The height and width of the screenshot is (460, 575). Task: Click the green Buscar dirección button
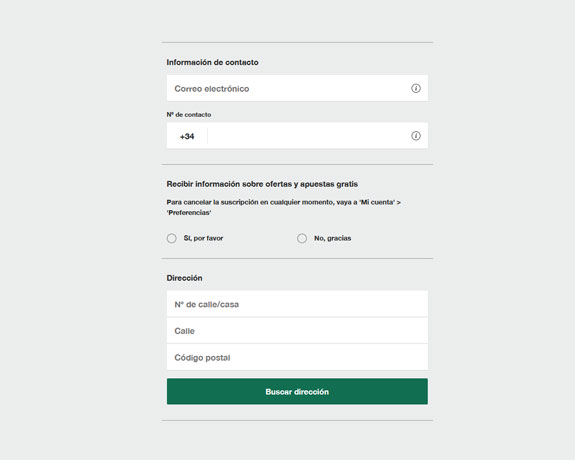pos(297,392)
